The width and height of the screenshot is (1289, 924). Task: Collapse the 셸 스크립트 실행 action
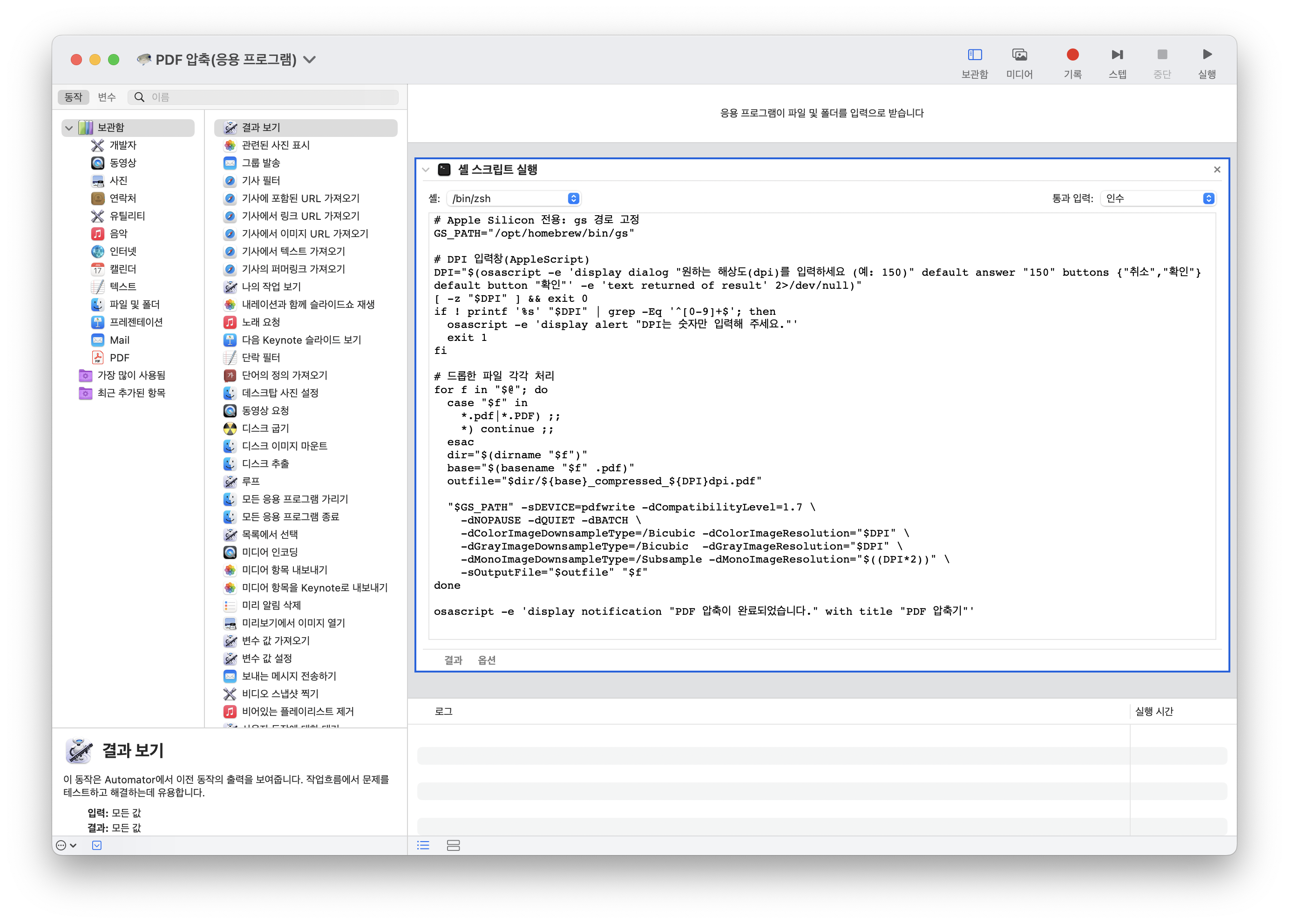pos(426,170)
